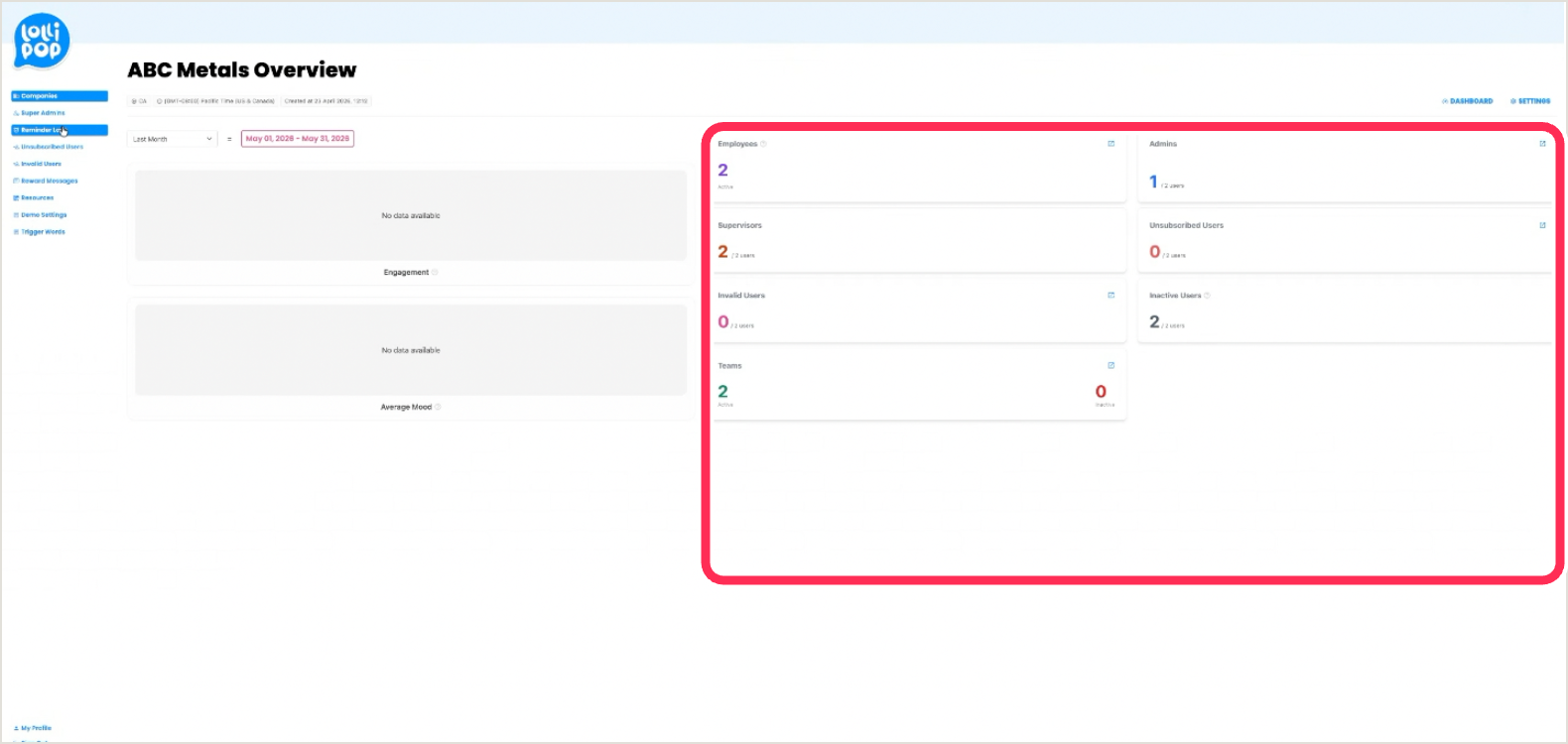1568x744 pixels.
Task: Click the Average Mood No data available chart area
Action: coord(411,350)
